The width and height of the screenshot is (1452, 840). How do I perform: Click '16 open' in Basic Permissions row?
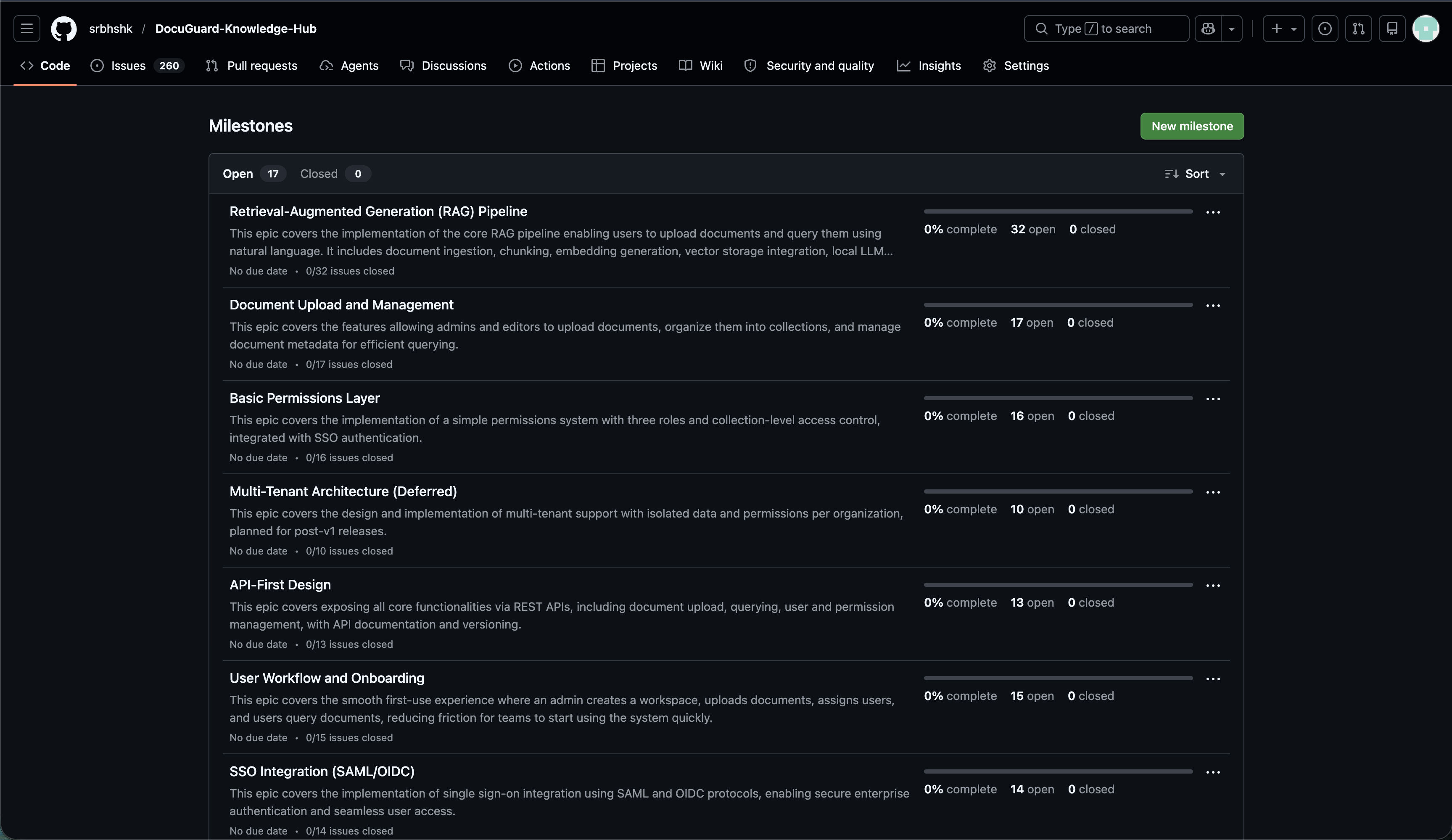(1032, 416)
